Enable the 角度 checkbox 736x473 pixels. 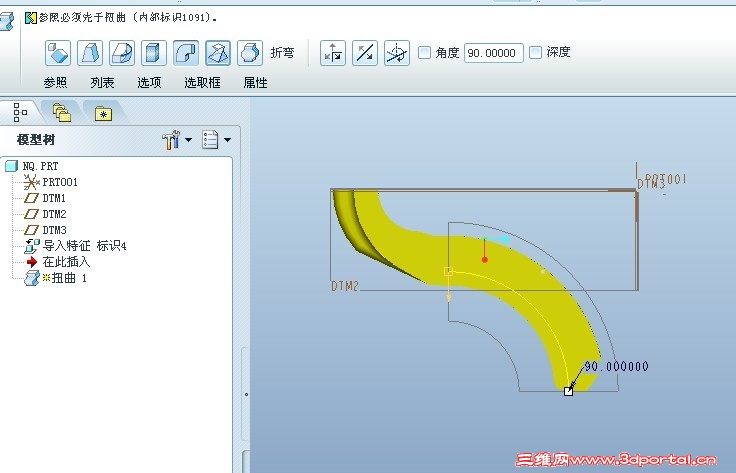tap(424, 52)
